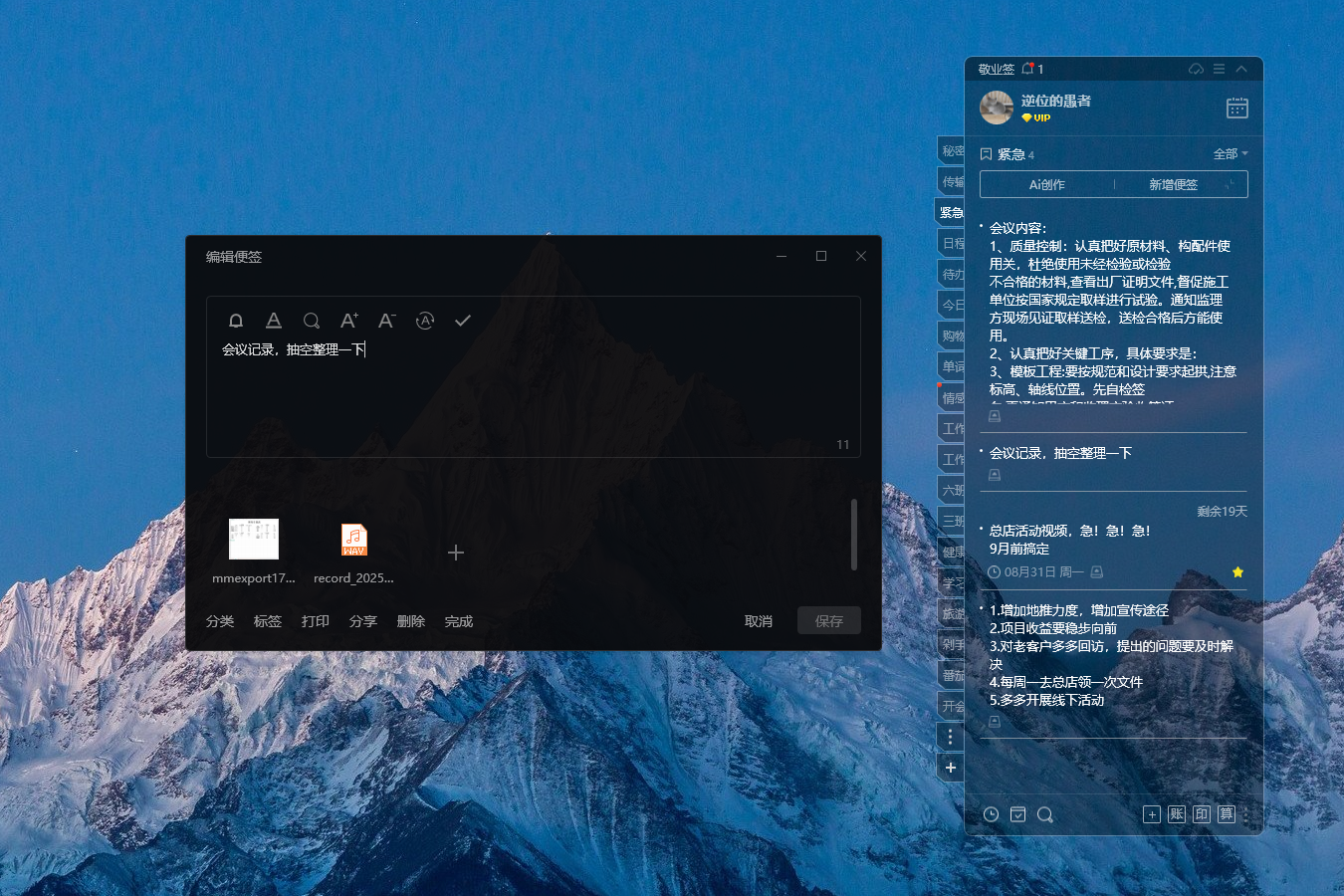Add new category with sidebar plus button
Image resolution: width=1344 pixels, height=896 pixels.
coord(951,768)
